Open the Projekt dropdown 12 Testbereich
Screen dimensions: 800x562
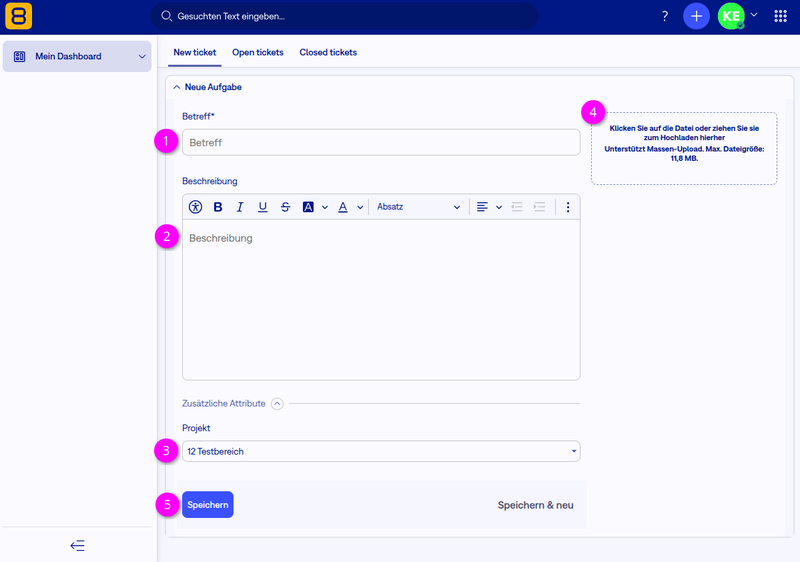click(x=381, y=451)
